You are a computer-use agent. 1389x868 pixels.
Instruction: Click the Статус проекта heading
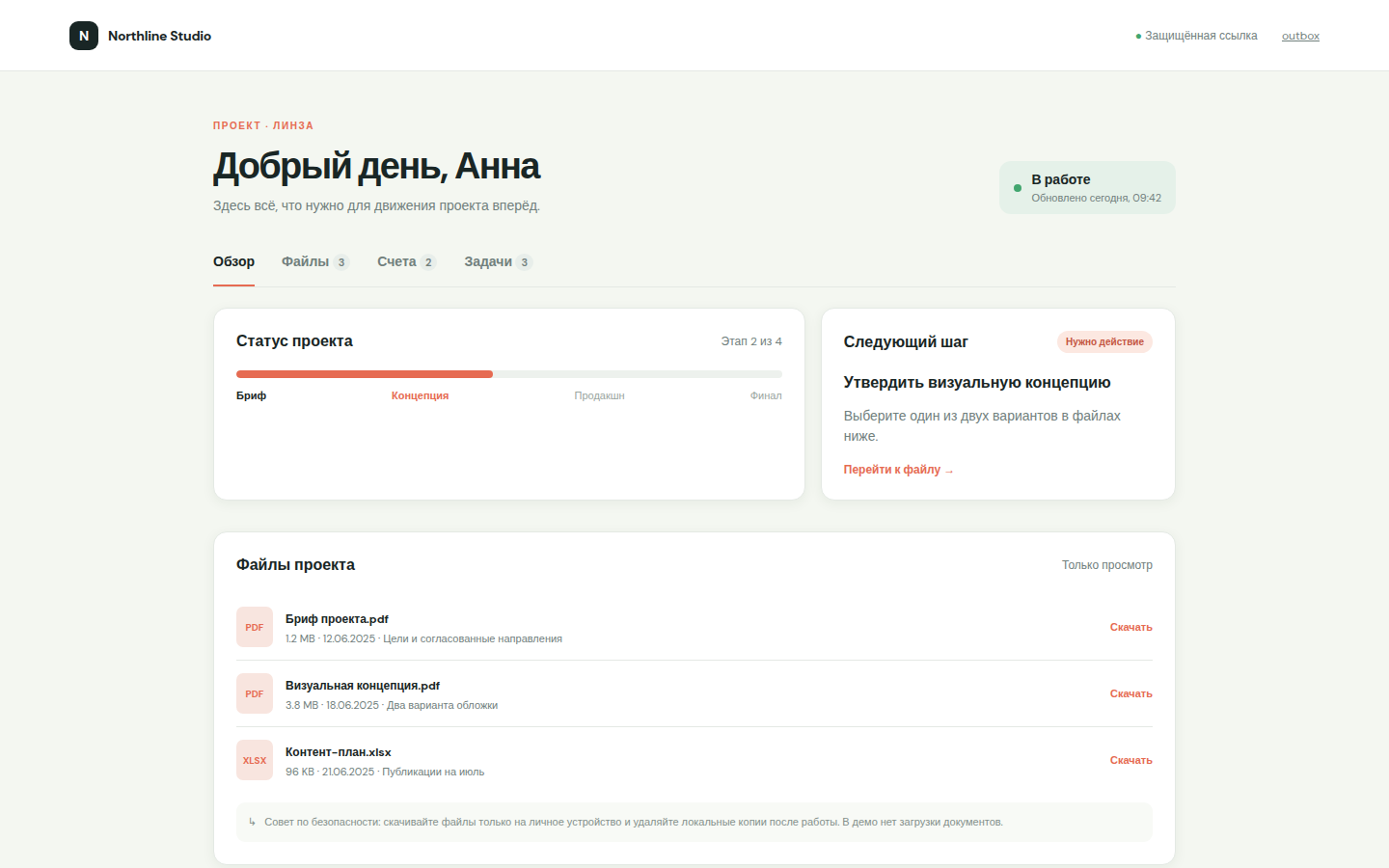pyautogui.click(x=294, y=341)
